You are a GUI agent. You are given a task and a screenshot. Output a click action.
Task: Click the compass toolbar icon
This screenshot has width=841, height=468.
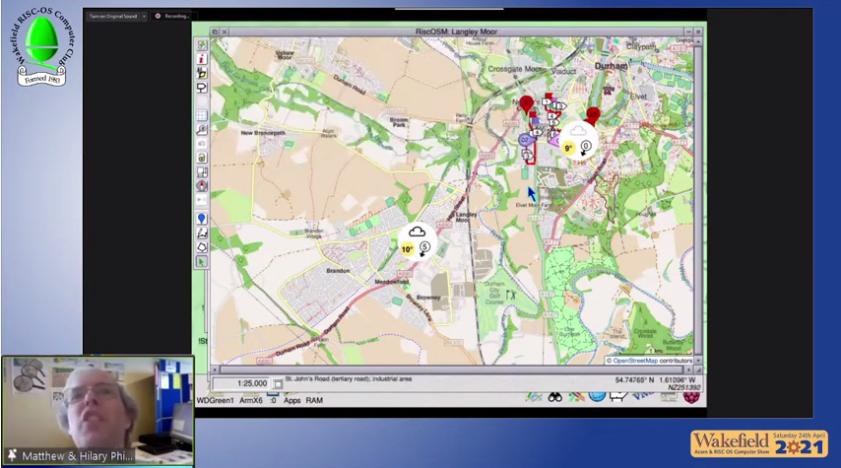tap(202, 185)
